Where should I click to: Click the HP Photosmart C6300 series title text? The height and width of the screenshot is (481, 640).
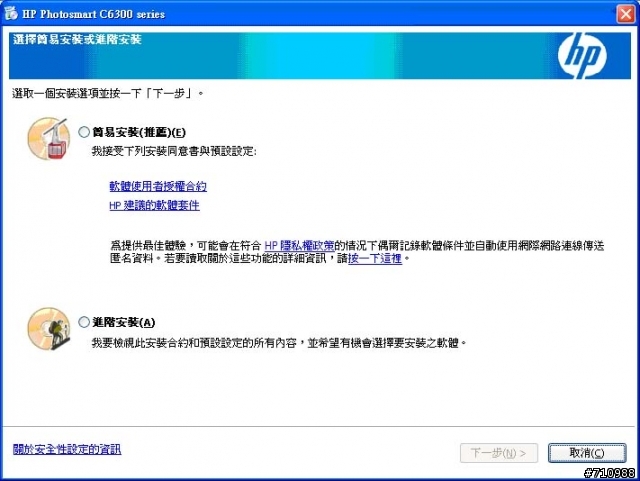[94, 14]
